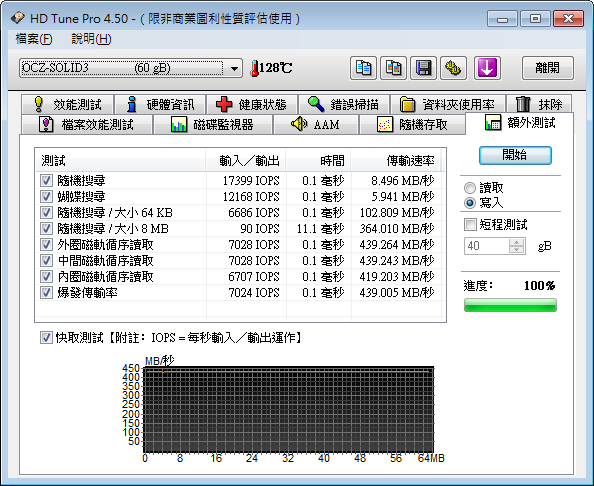
Task: Switch to the 隨機存取 tab
Action: click(412, 124)
